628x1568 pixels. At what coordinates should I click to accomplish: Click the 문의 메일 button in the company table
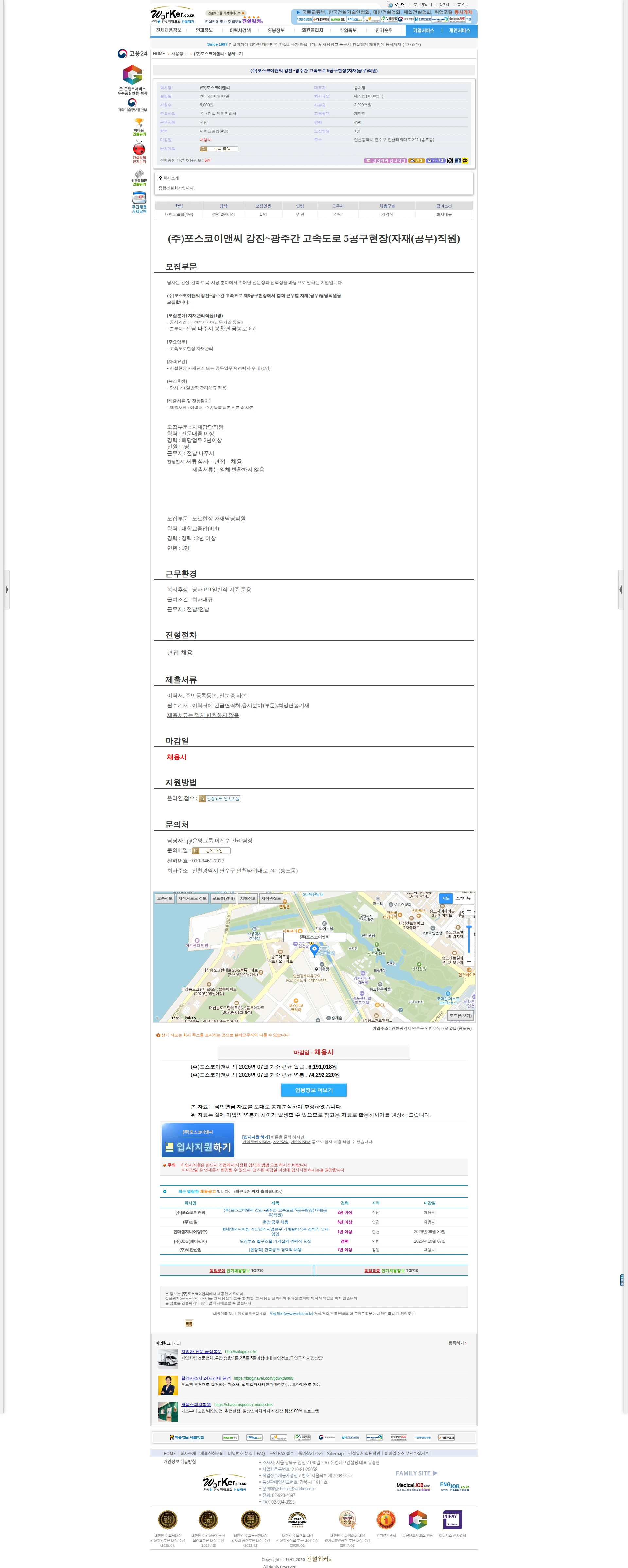219,148
